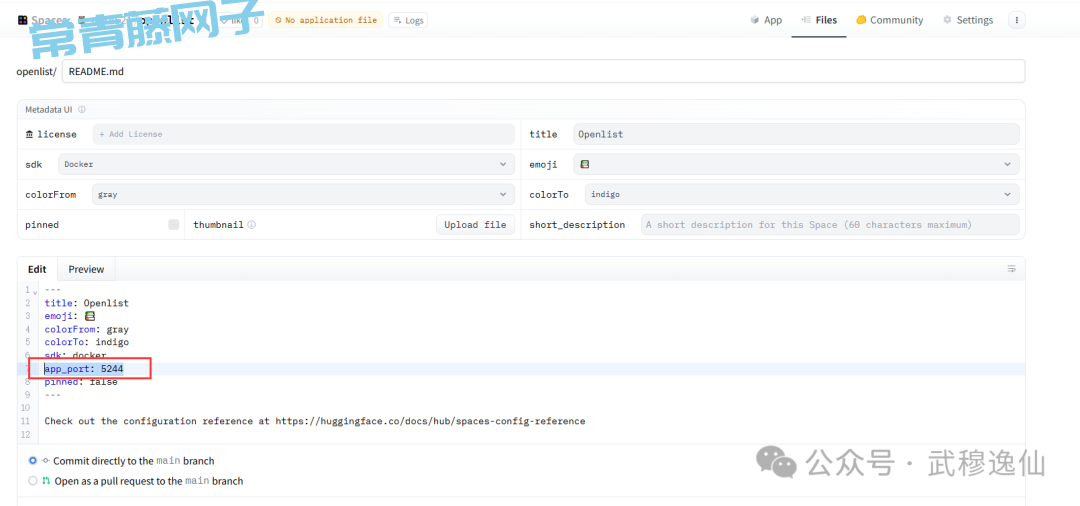The height and width of the screenshot is (506, 1080).
Task: Click the Spaces logo icon
Action: [x=22, y=20]
